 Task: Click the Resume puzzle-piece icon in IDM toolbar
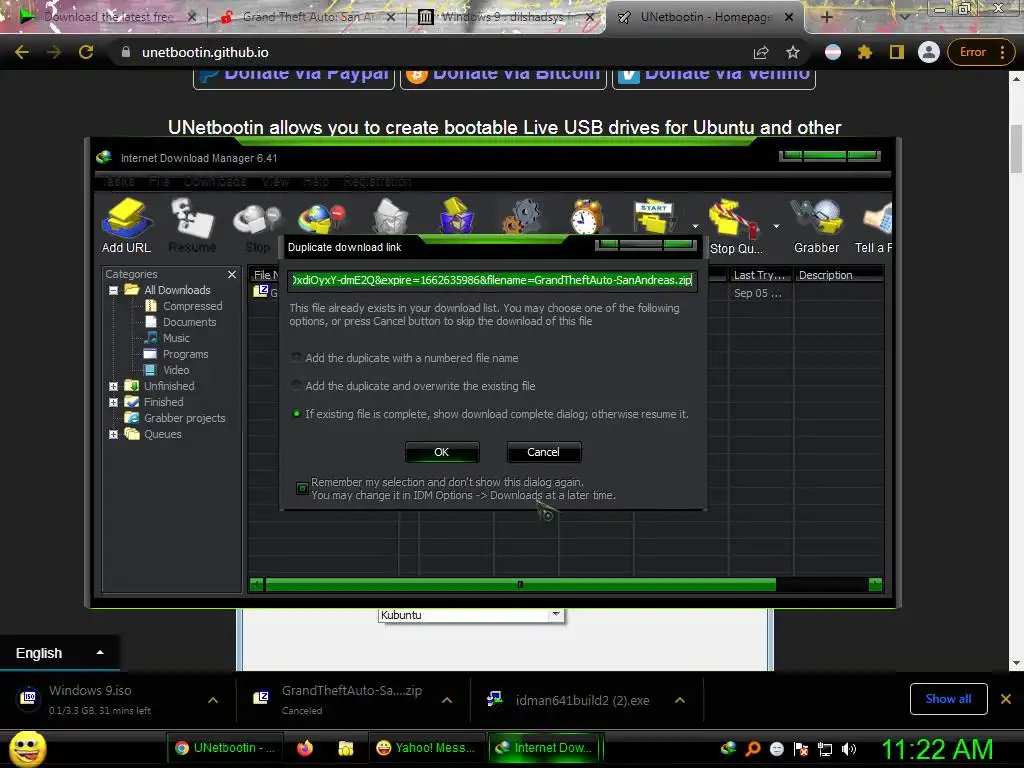[x=192, y=225]
